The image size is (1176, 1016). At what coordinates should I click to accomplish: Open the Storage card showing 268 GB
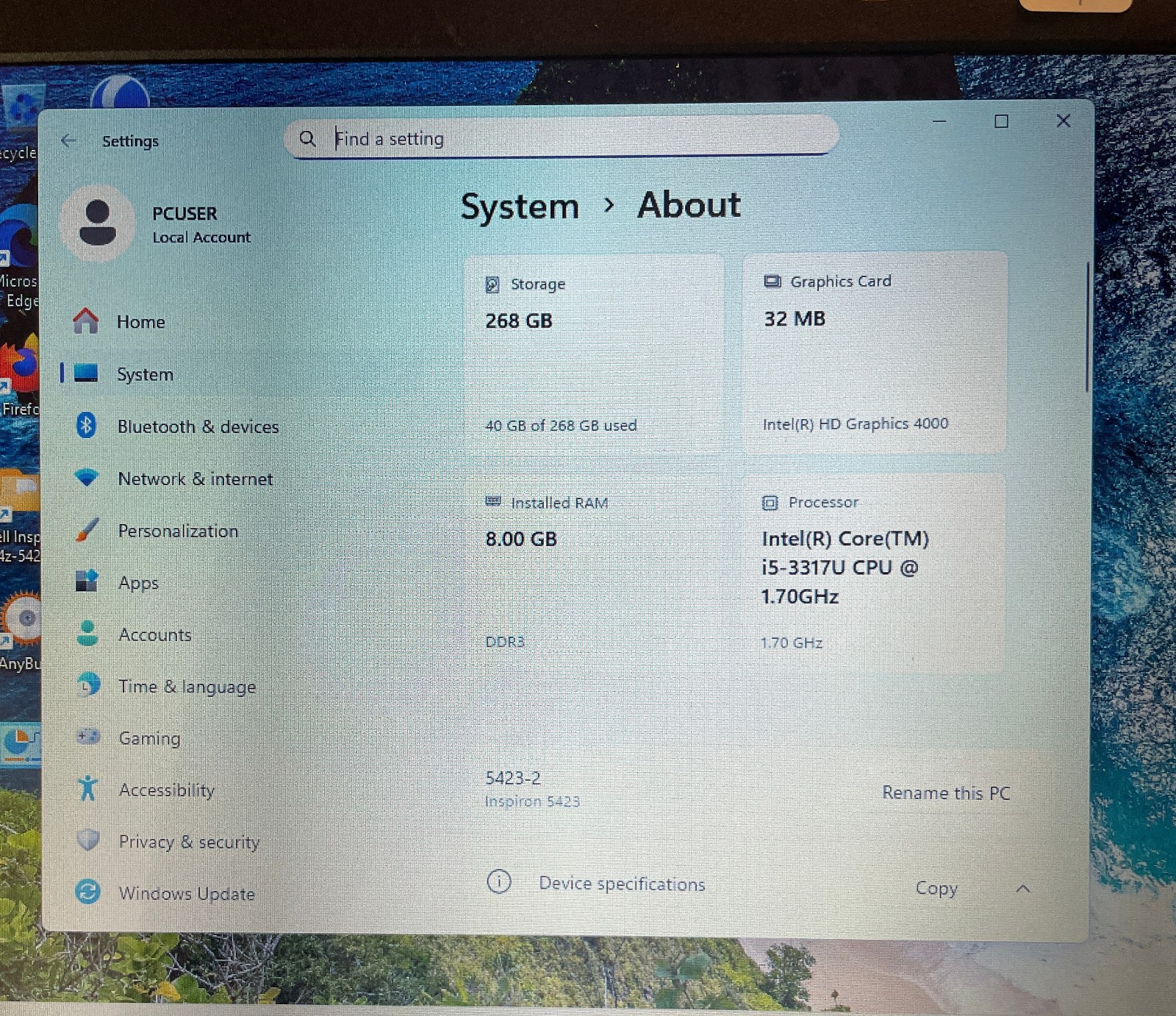click(x=593, y=353)
